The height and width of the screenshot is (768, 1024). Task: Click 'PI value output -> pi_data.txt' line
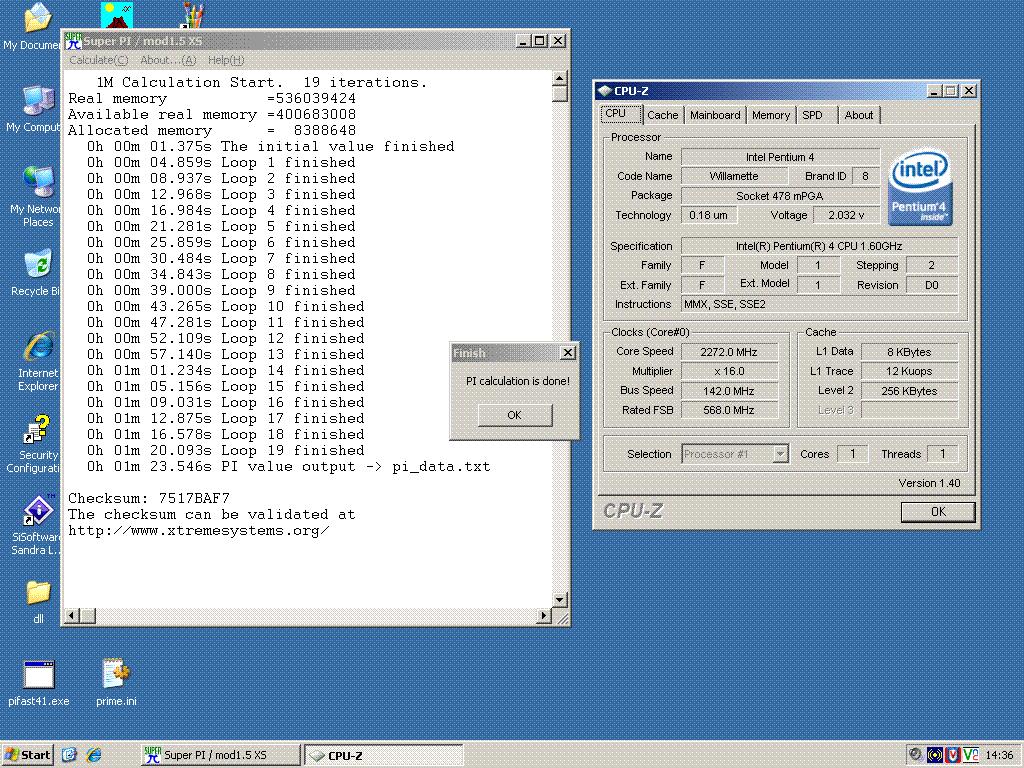(x=288, y=466)
